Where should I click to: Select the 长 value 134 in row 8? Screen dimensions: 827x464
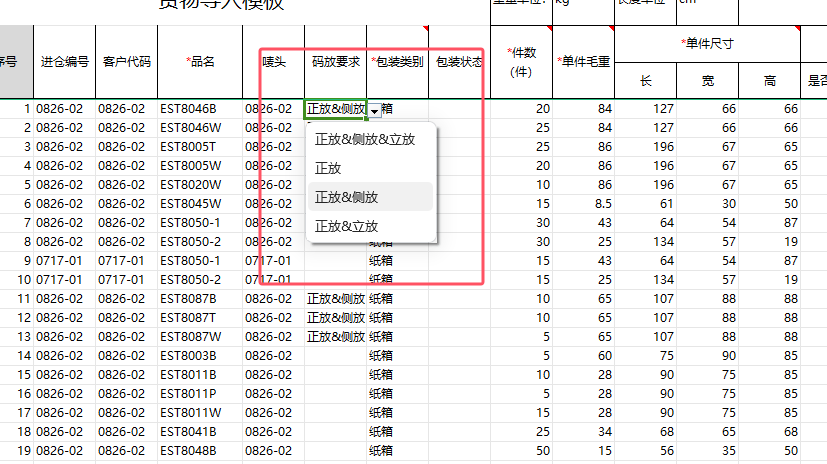[646, 242]
